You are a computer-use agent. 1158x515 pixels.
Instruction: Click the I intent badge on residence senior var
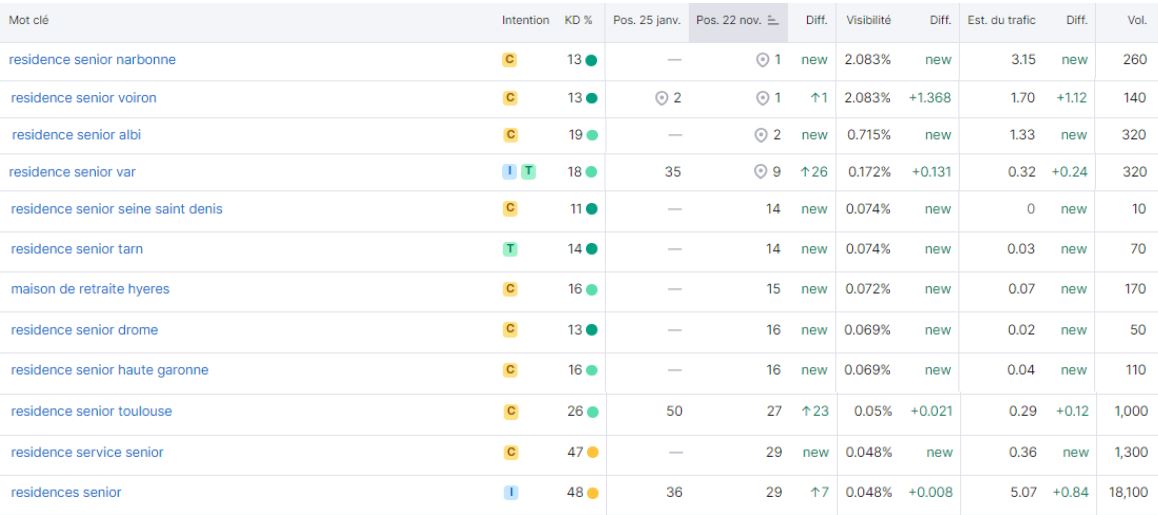(509, 172)
